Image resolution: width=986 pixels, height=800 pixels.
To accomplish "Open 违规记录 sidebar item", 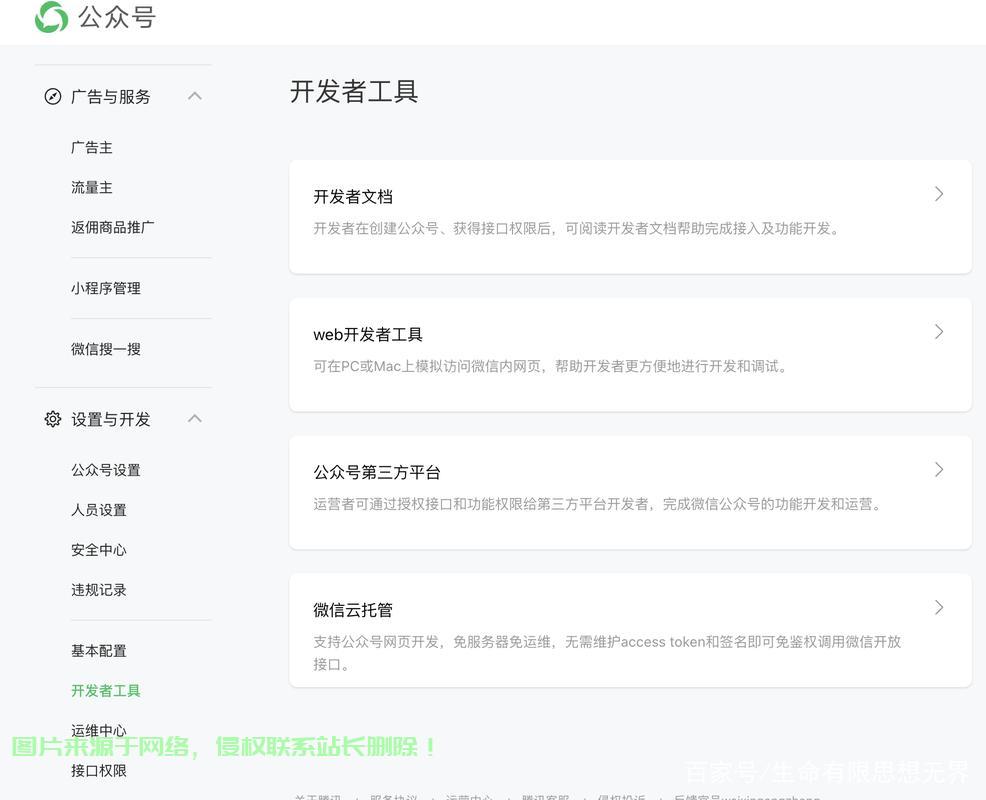I will [x=99, y=590].
